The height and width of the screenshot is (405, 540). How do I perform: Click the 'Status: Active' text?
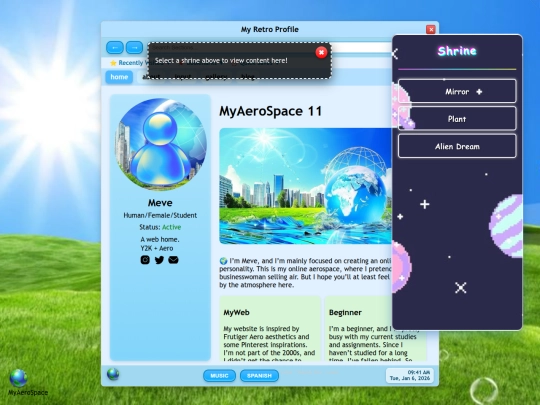click(160, 227)
